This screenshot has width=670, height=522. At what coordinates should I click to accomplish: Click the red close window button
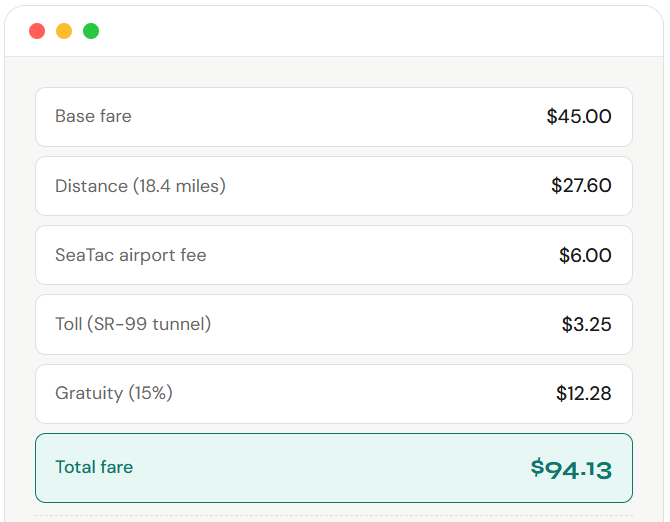37,31
